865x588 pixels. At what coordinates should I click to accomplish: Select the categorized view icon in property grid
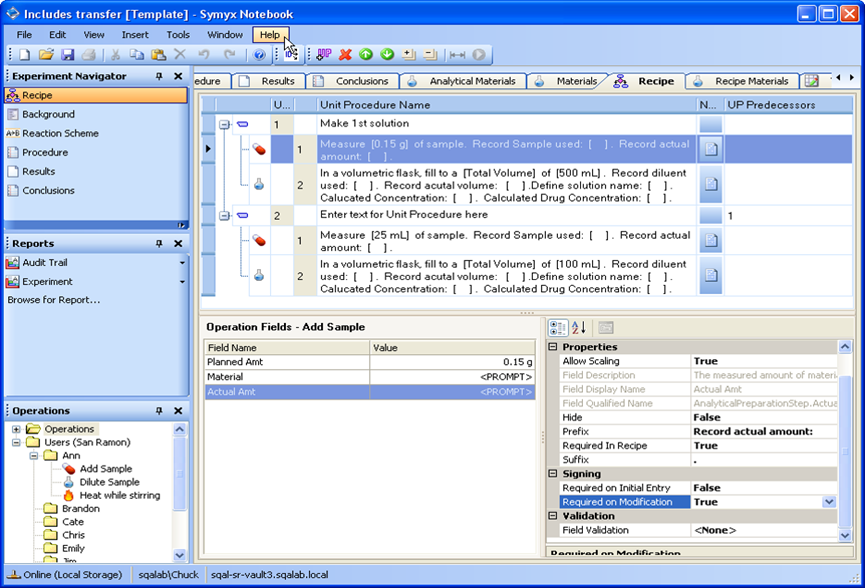[x=559, y=327]
